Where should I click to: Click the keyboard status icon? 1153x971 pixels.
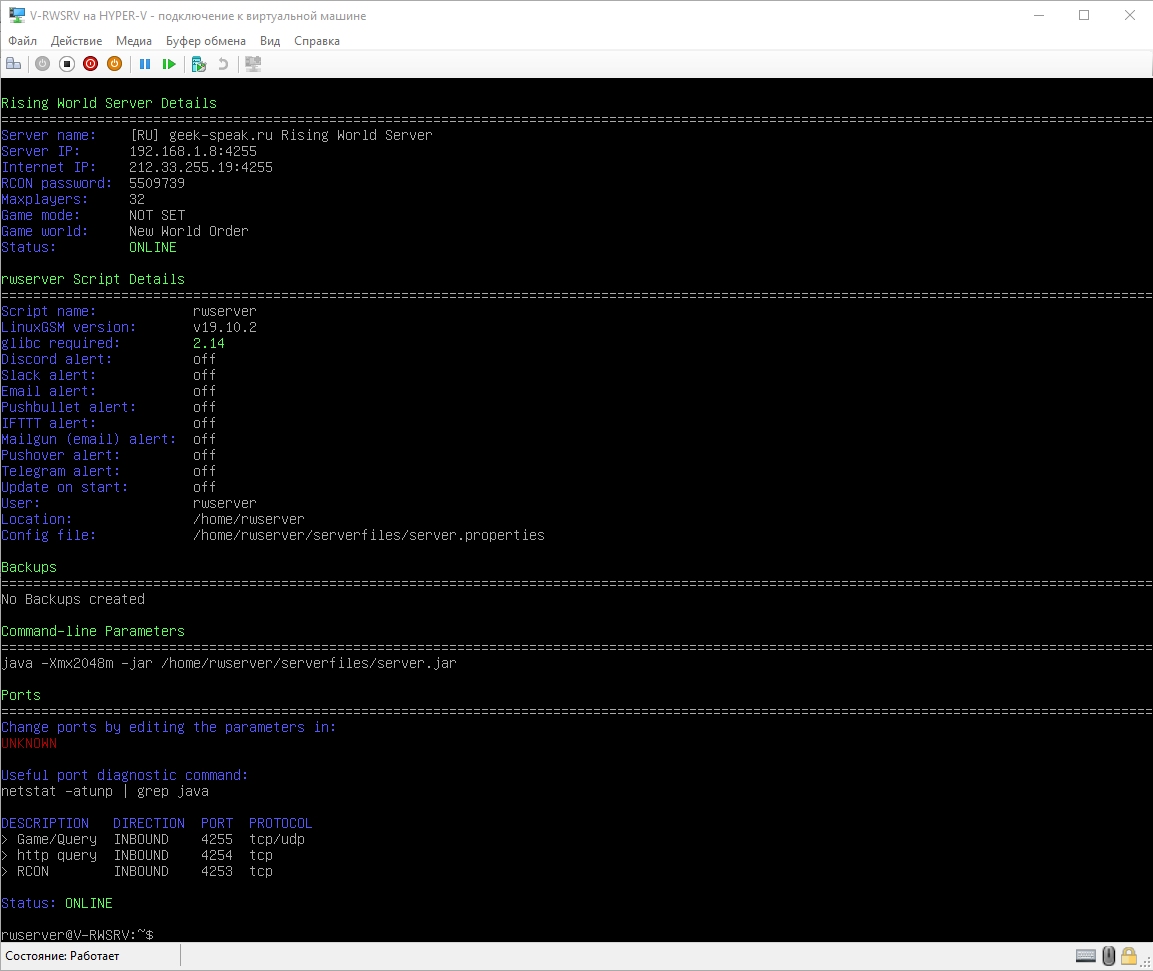coord(1085,957)
